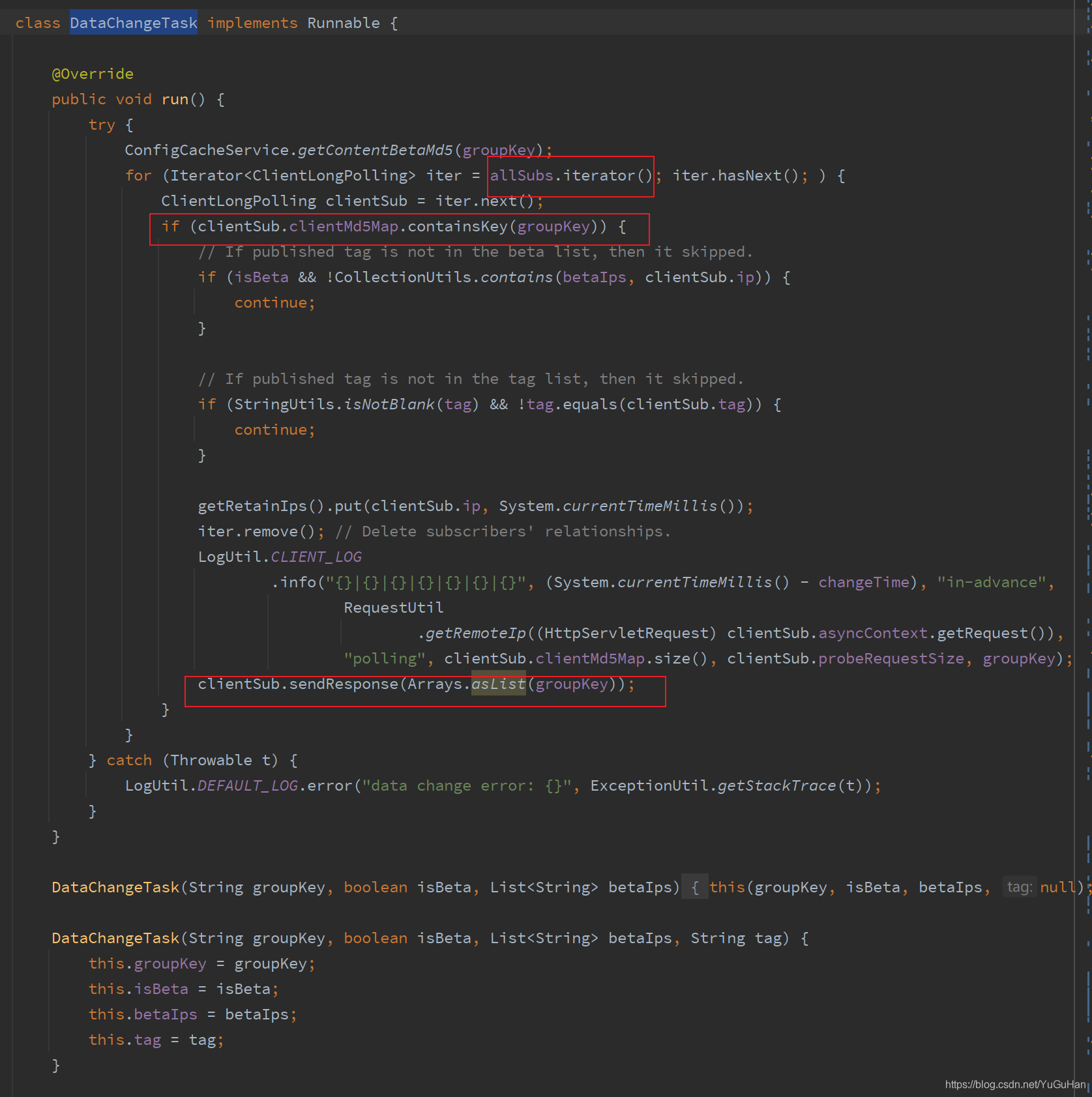Viewport: 1092px width, 1097px height.
Task: Click CollectionUtils.contains call
Action: pyautogui.click(x=443, y=277)
